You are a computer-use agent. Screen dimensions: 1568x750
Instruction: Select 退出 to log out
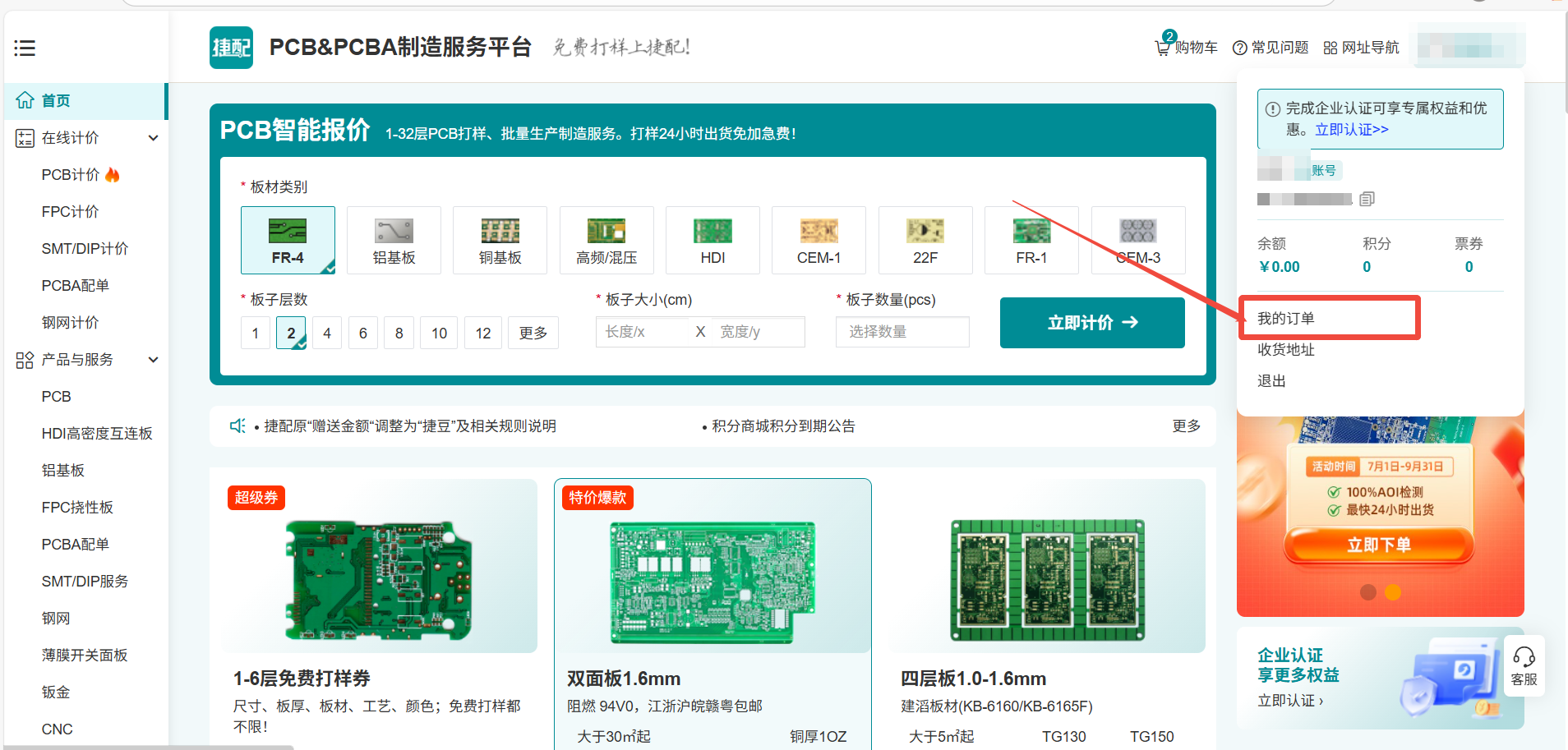(1271, 381)
